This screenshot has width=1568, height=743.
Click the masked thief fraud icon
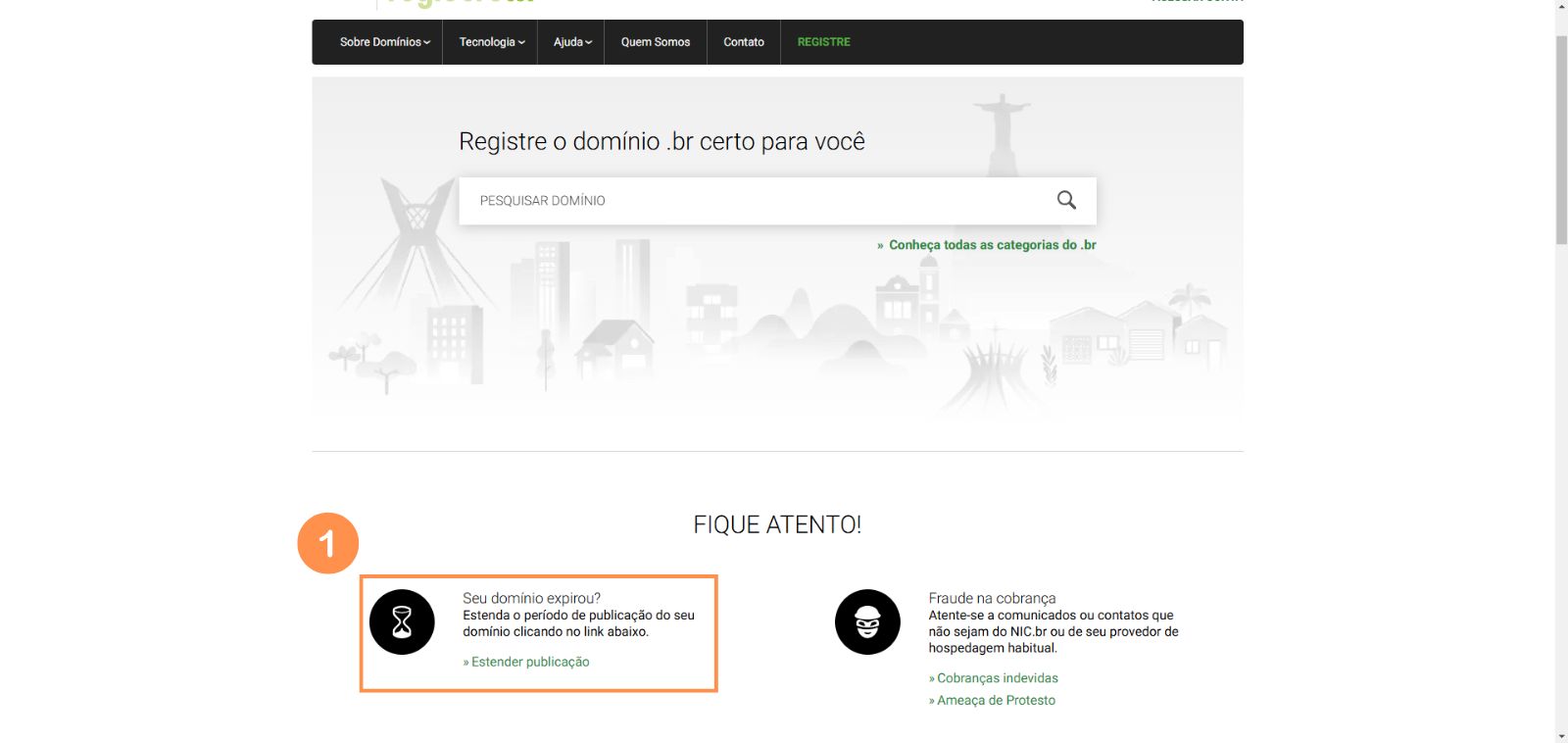point(867,621)
